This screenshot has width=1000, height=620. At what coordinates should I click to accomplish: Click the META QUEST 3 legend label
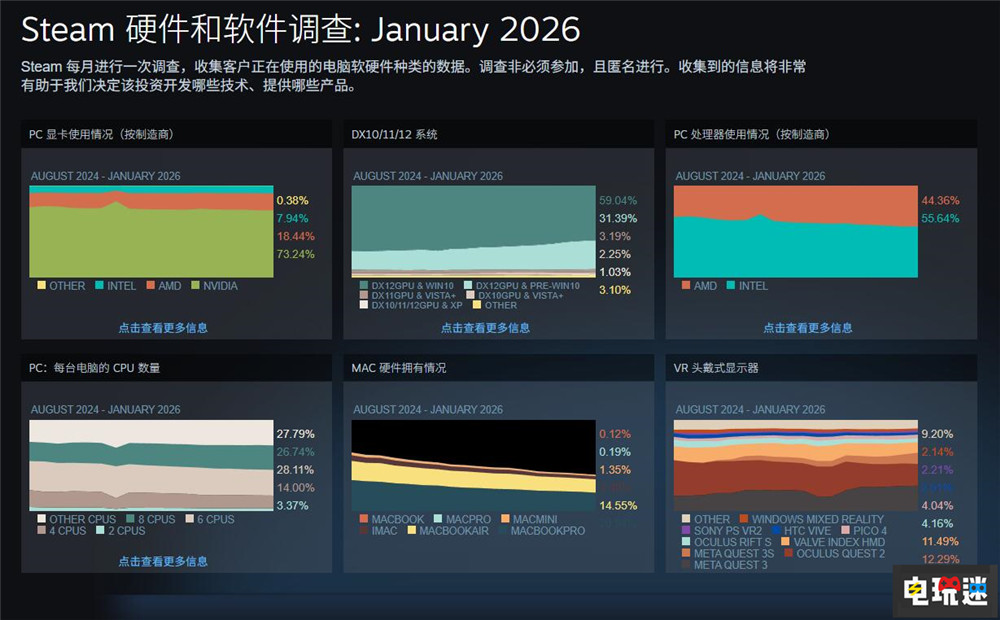(x=730, y=565)
